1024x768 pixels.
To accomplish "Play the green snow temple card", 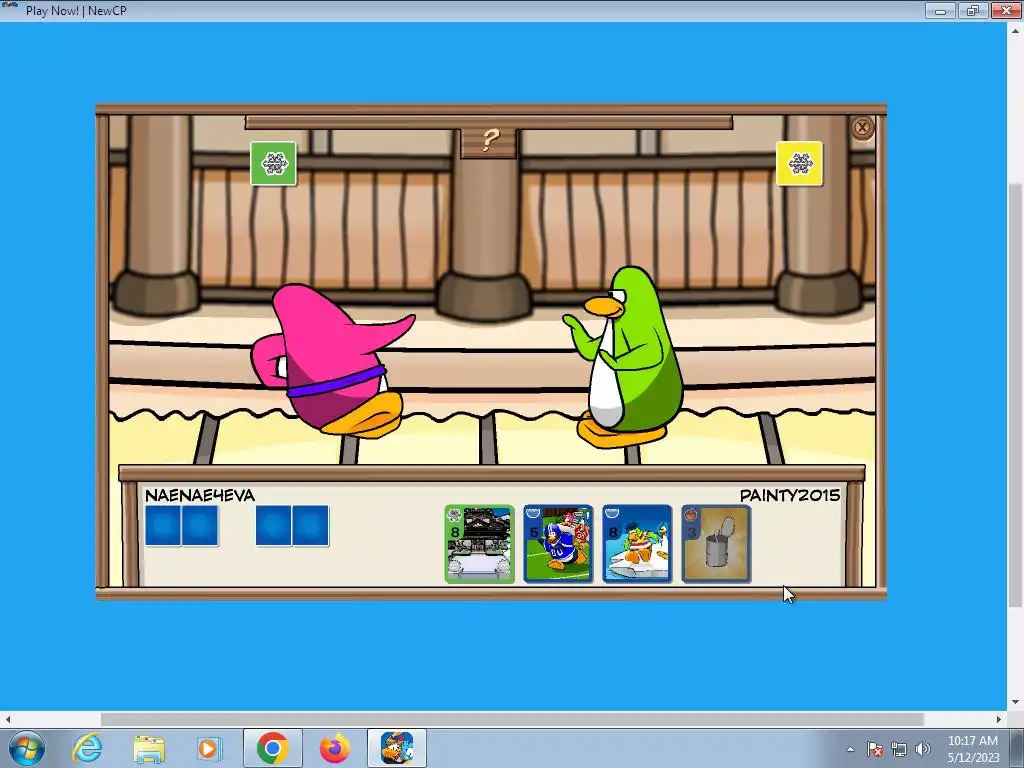I will click(479, 543).
